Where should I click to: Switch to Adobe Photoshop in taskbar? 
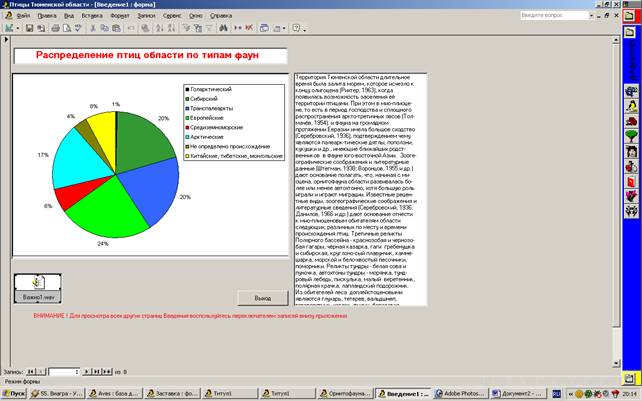tap(461, 393)
